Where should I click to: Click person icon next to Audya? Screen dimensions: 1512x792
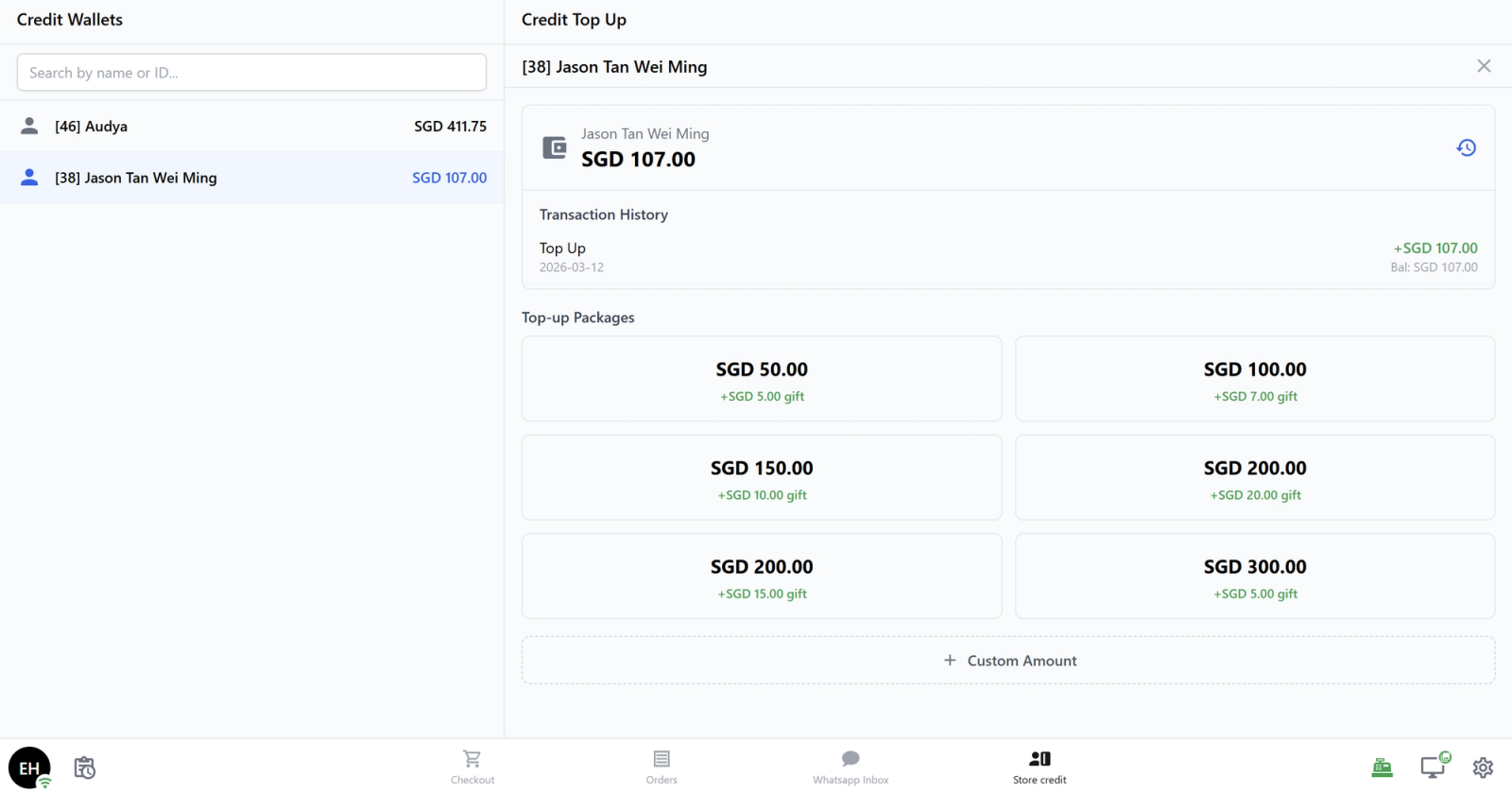click(29, 126)
